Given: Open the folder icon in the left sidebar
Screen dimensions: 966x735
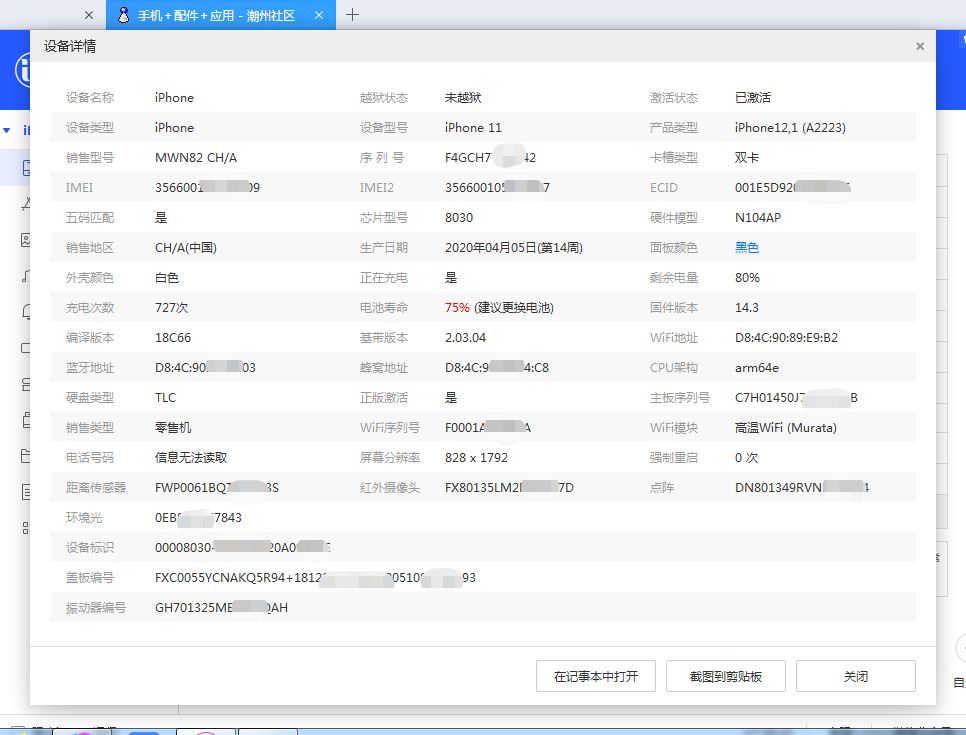Looking at the screenshot, I should (x=26, y=456).
